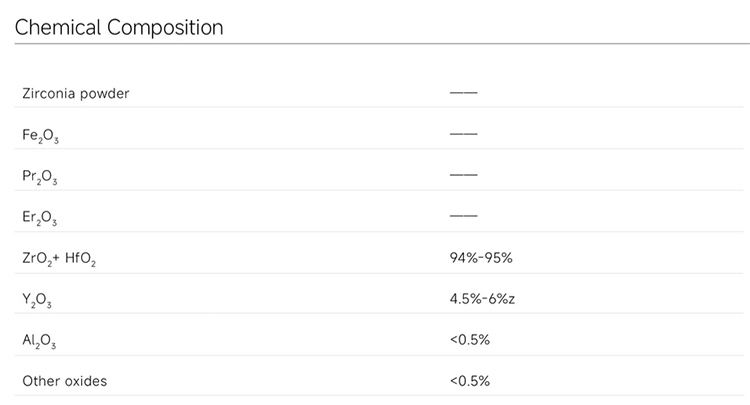The width and height of the screenshot is (750, 405).
Task: Click the Chemical Composition heading
Action: (119, 27)
